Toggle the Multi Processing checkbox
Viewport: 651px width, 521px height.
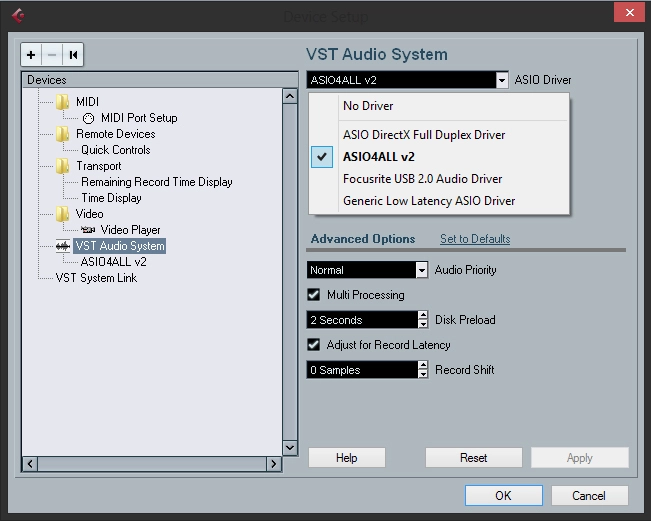click(313, 295)
